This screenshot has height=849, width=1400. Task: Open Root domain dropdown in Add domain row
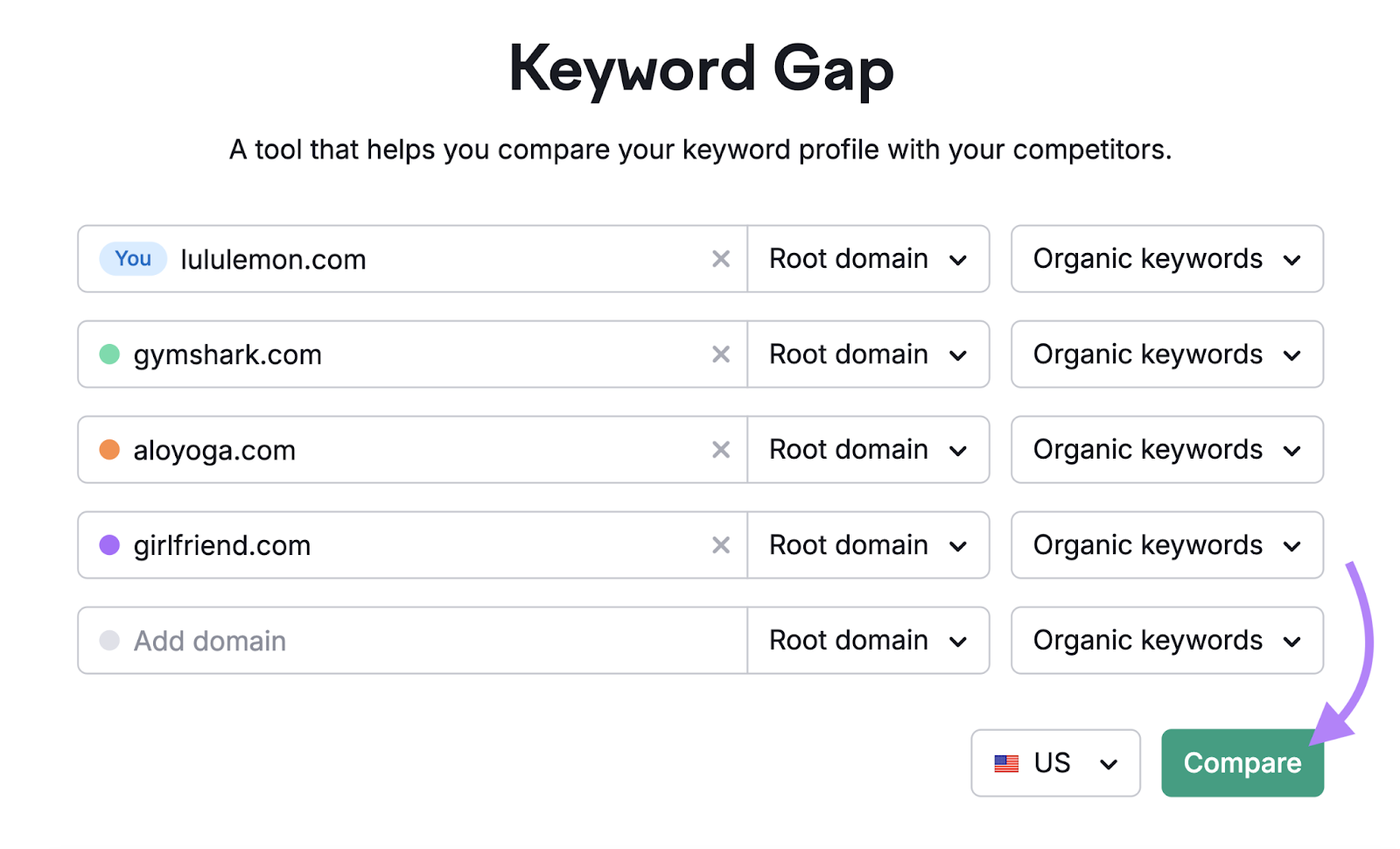tap(868, 641)
